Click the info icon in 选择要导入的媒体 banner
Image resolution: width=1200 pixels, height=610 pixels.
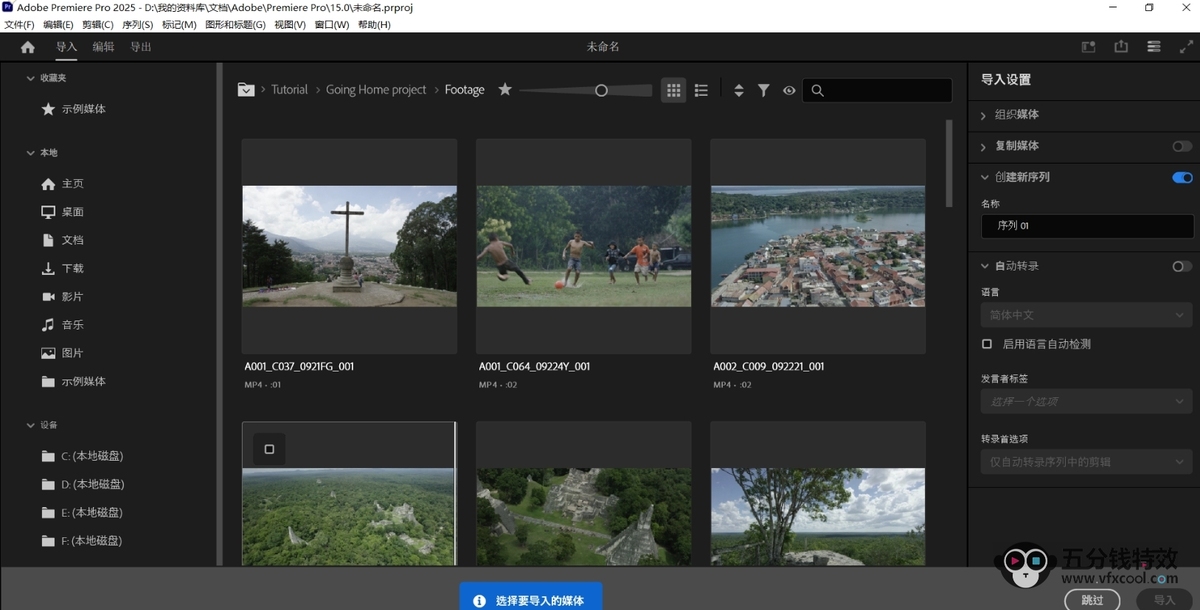pyautogui.click(x=479, y=601)
